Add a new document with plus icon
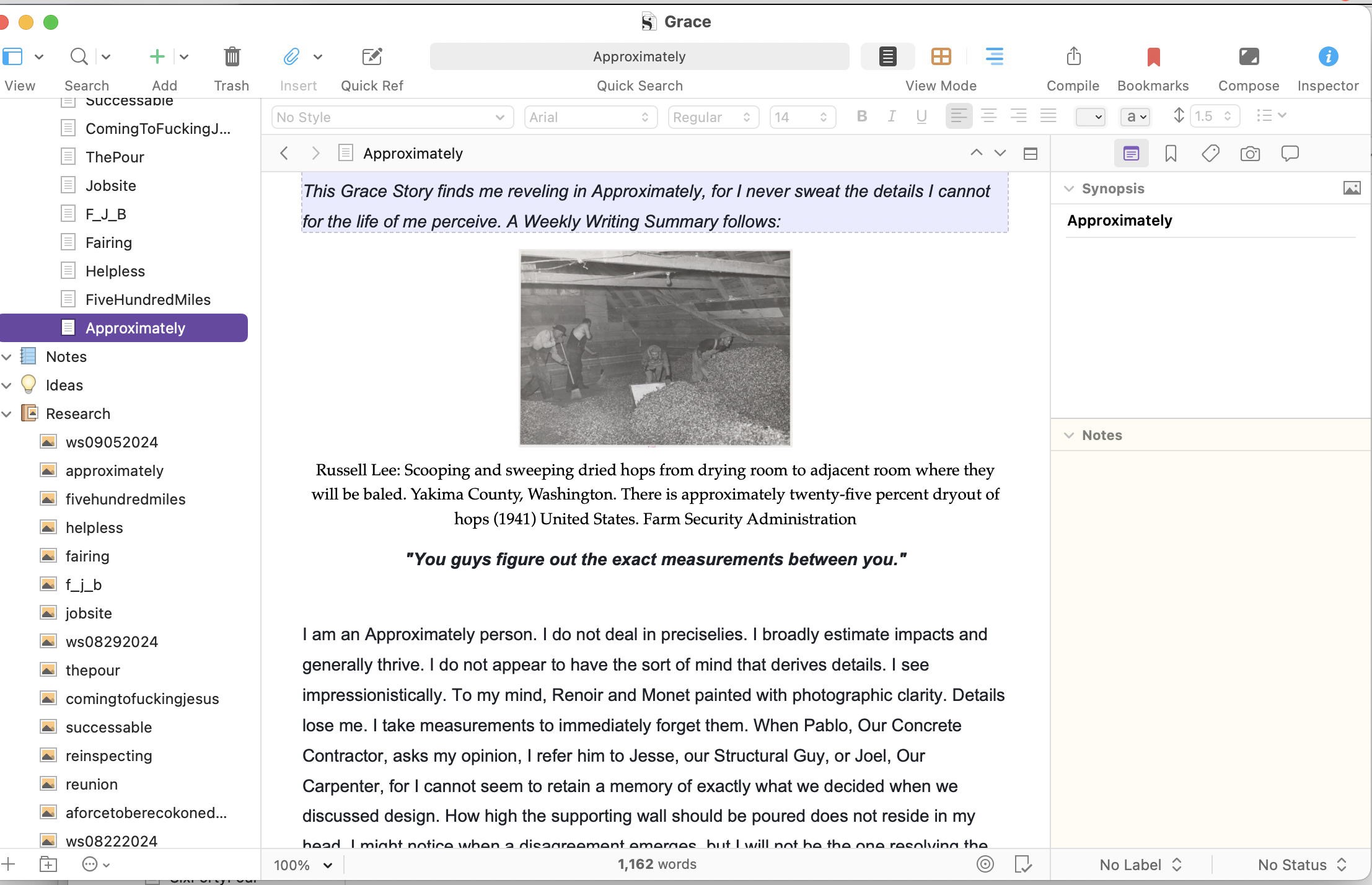 click(x=157, y=56)
